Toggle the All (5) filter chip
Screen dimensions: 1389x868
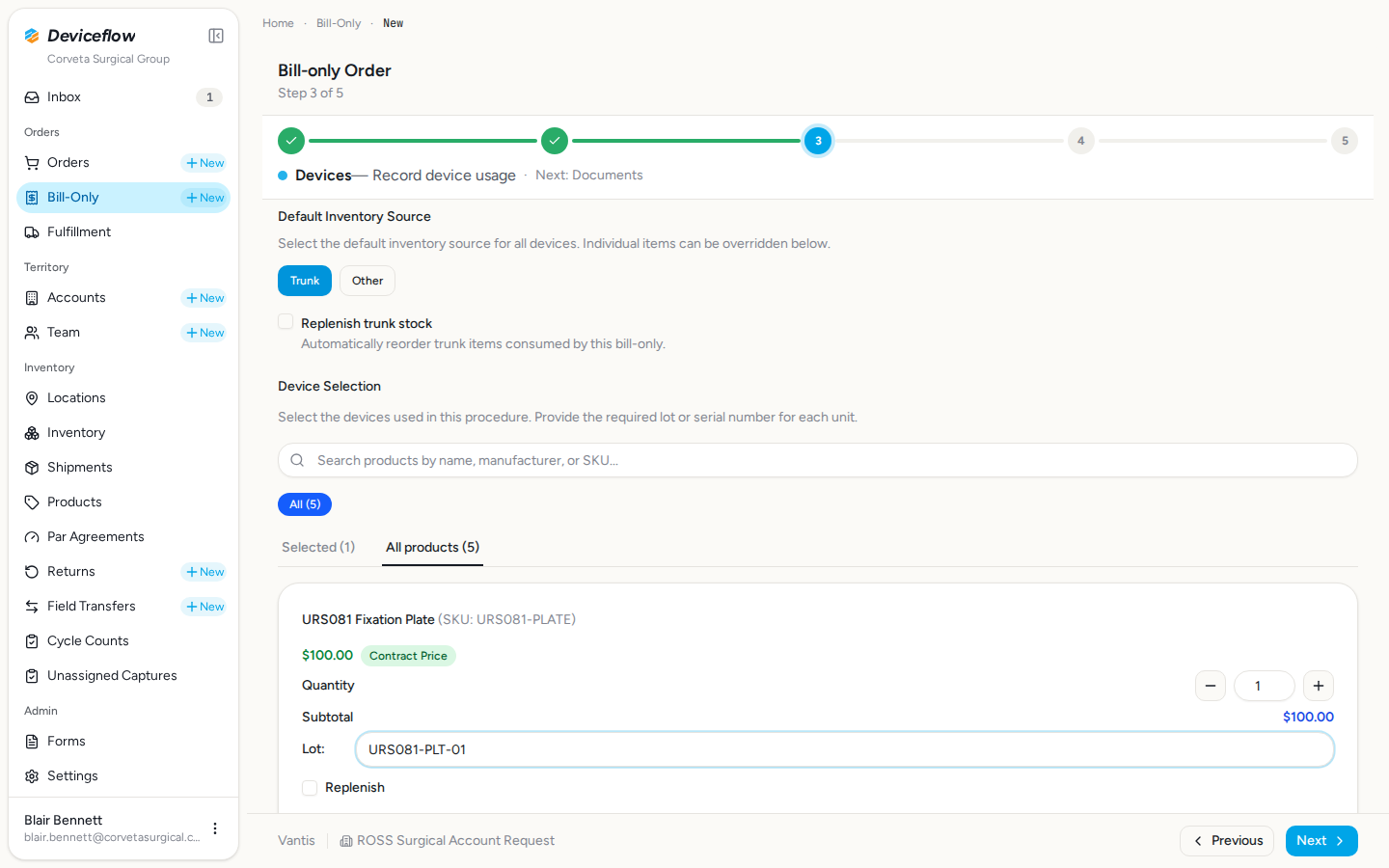305,504
